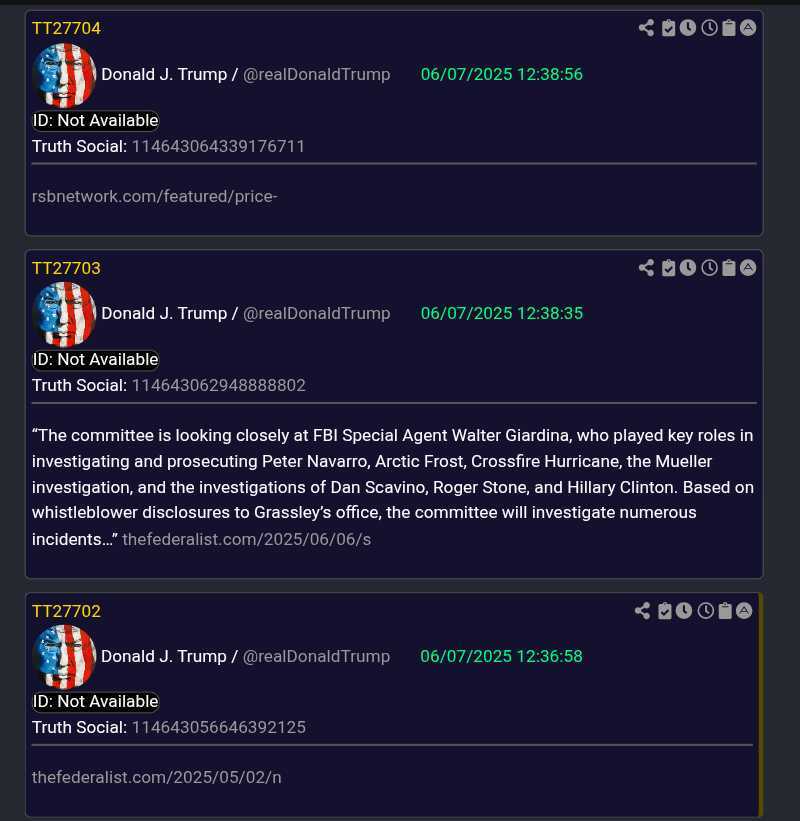The width and height of the screenshot is (800, 821).
Task: Open thefederalist.com/2025/05/02/n link
Action: tap(157, 777)
